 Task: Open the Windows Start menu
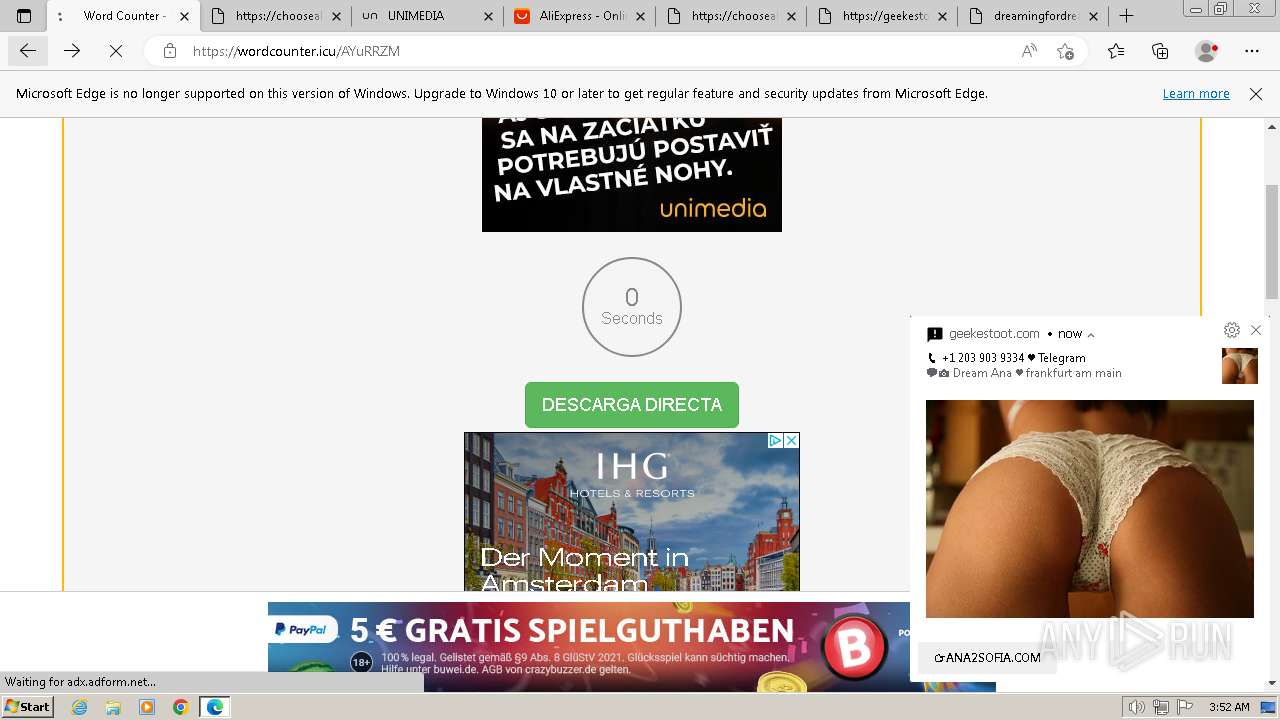[x=27, y=707]
